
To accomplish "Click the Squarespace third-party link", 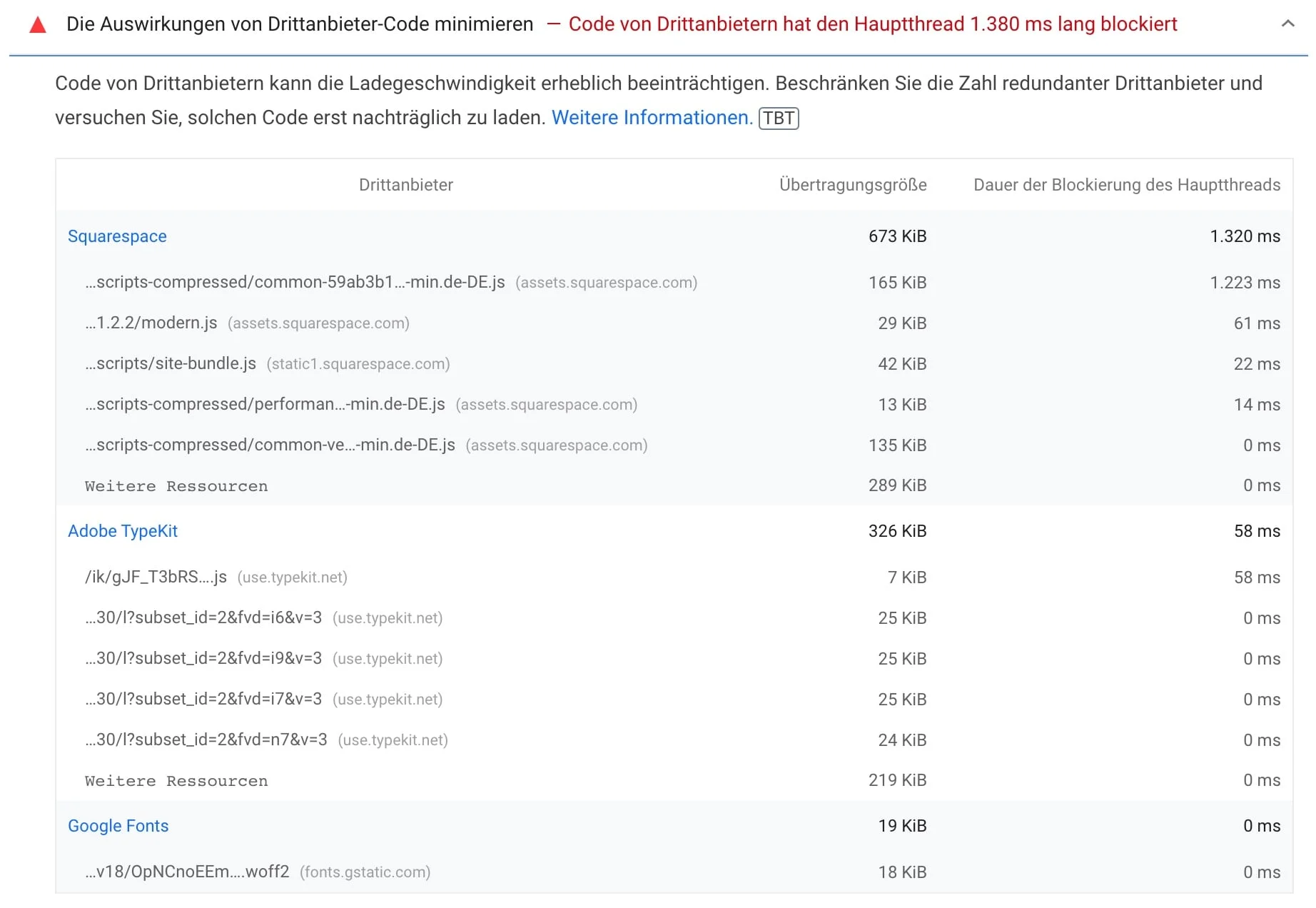I will (116, 236).
